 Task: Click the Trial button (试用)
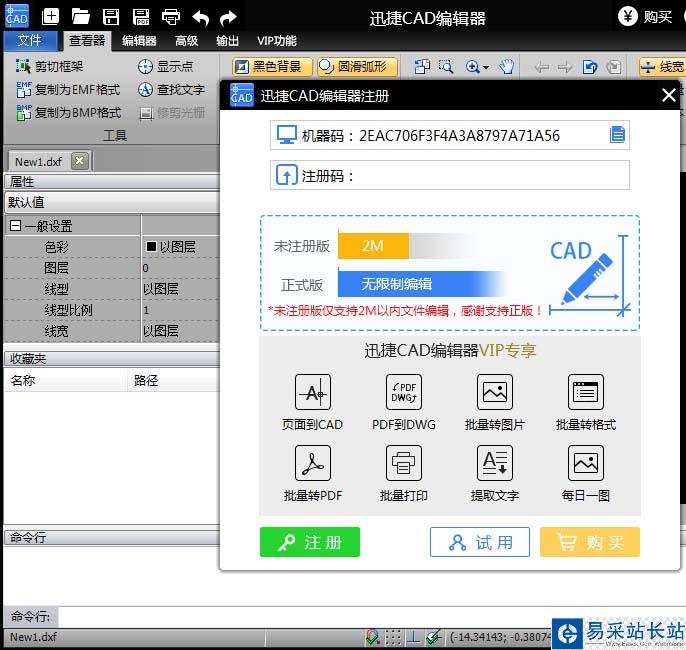coord(480,542)
